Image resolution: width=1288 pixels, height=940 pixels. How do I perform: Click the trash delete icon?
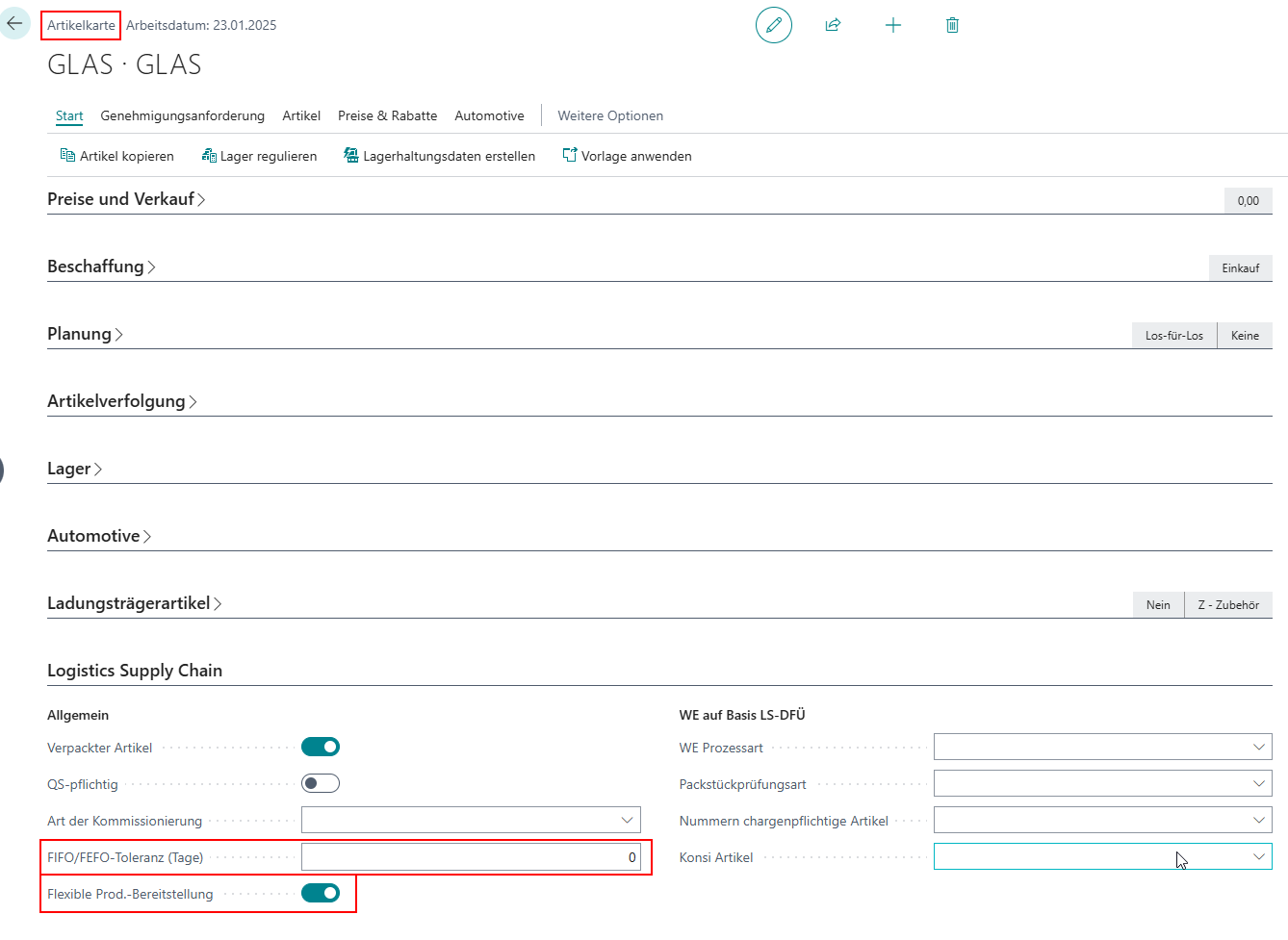tap(951, 25)
